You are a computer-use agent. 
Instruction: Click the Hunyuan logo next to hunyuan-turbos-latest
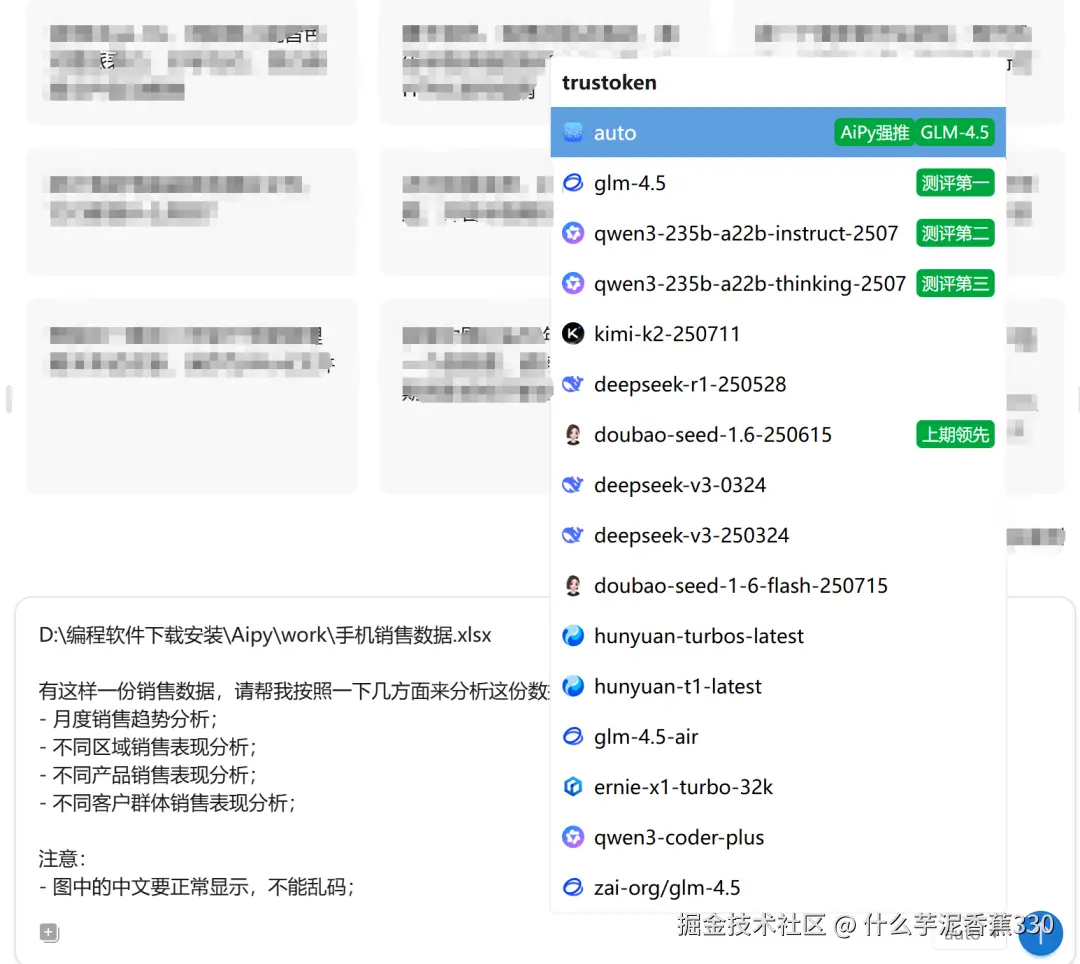point(573,635)
